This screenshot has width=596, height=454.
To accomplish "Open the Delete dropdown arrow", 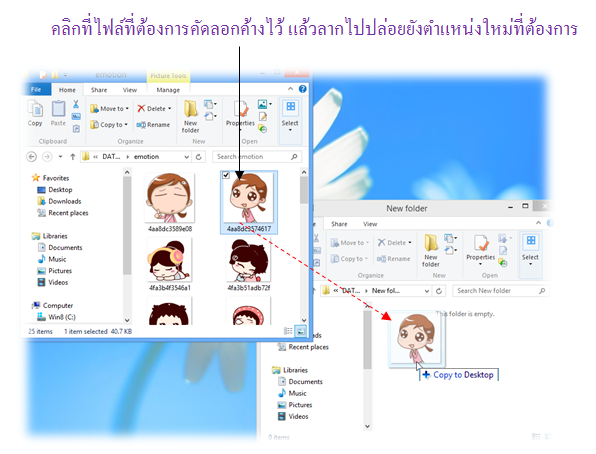I will tap(170, 109).
